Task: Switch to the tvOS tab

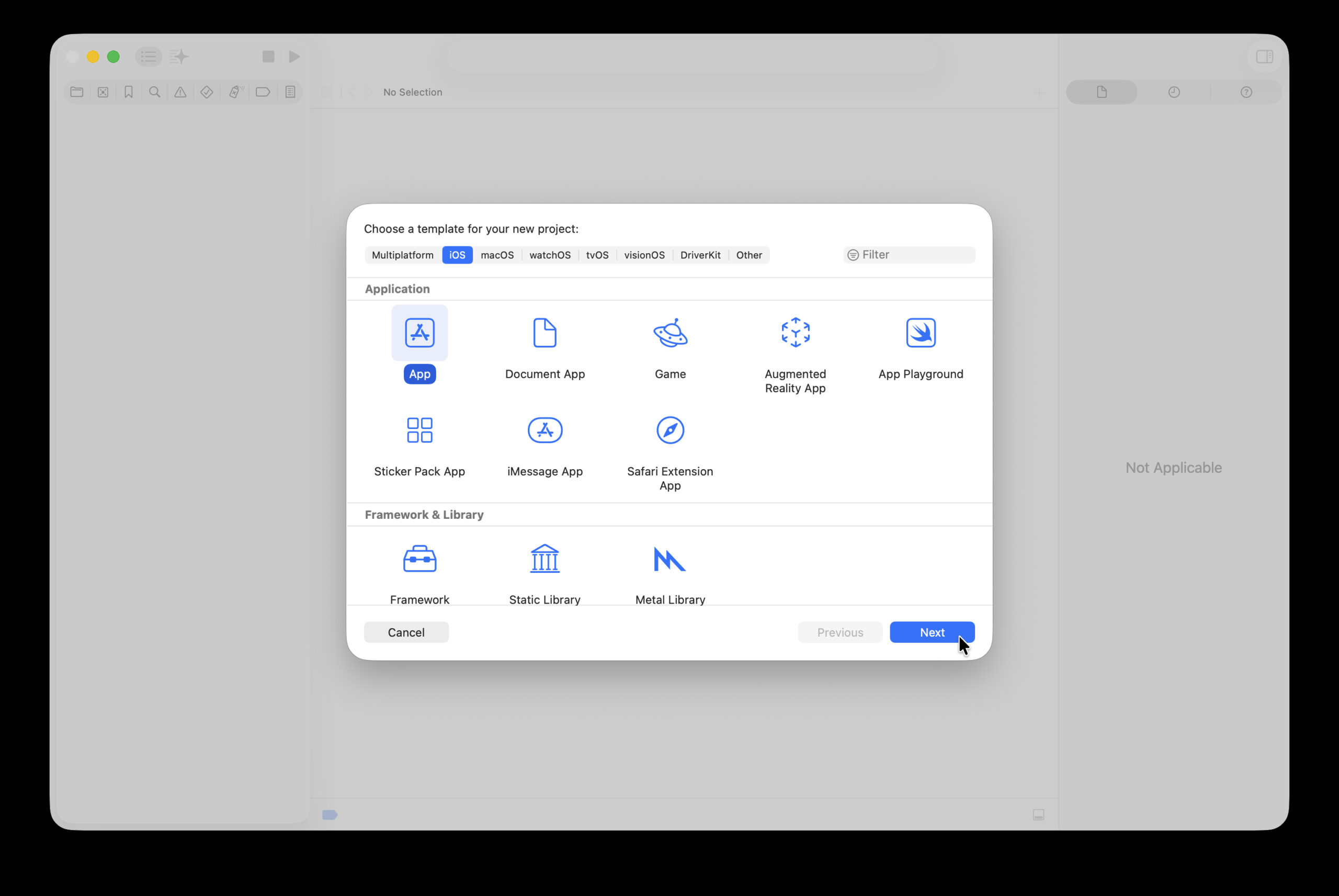Action: 597,255
